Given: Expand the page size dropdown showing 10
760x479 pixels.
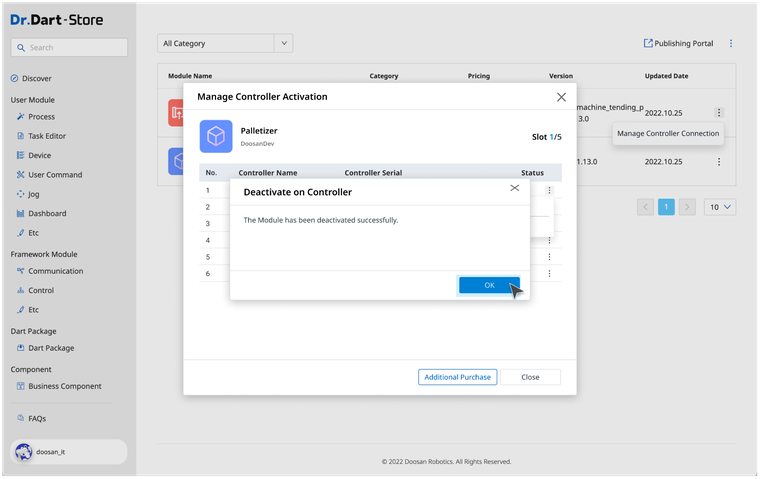Looking at the screenshot, I should (720, 207).
